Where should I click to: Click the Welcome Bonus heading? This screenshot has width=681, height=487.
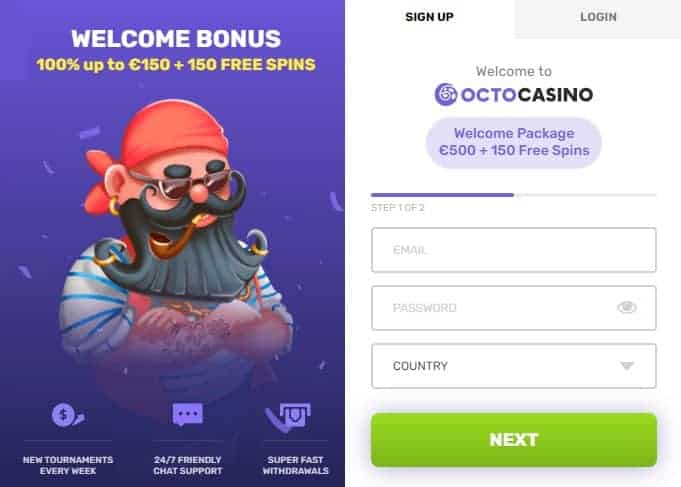tap(176, 39)
